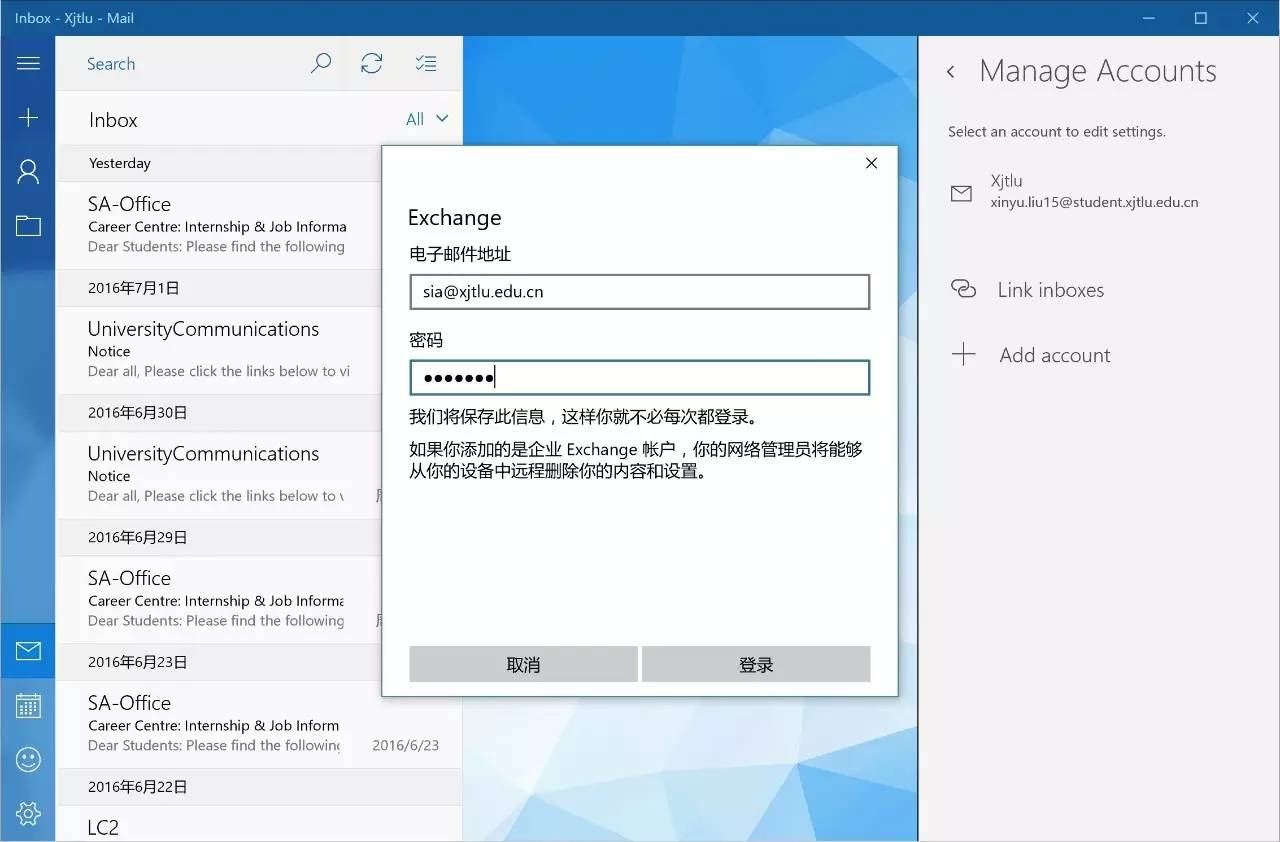
Task: Click the search magnifier icon
Action: pos(320,63)
